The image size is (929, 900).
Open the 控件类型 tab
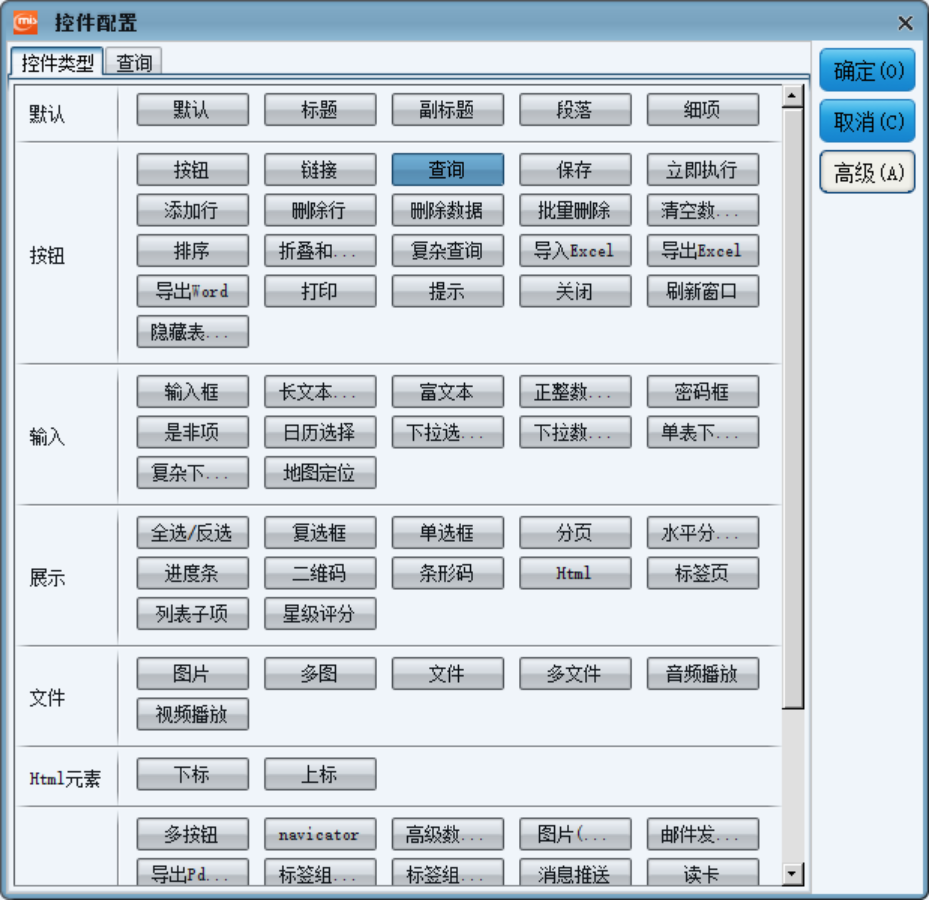[57, 63]
